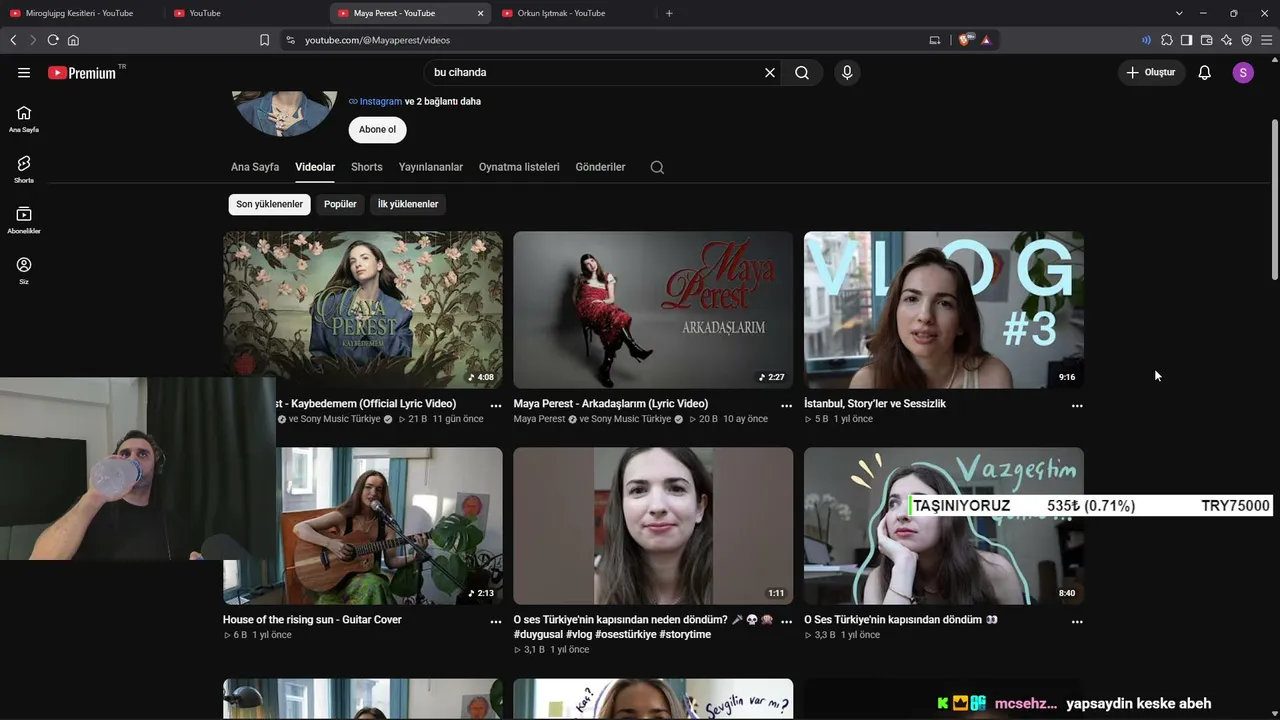Open Arkadaşlarım (Lyric Video) title link
Viewport: 1280px width, 720px height.
click(611, 404)
